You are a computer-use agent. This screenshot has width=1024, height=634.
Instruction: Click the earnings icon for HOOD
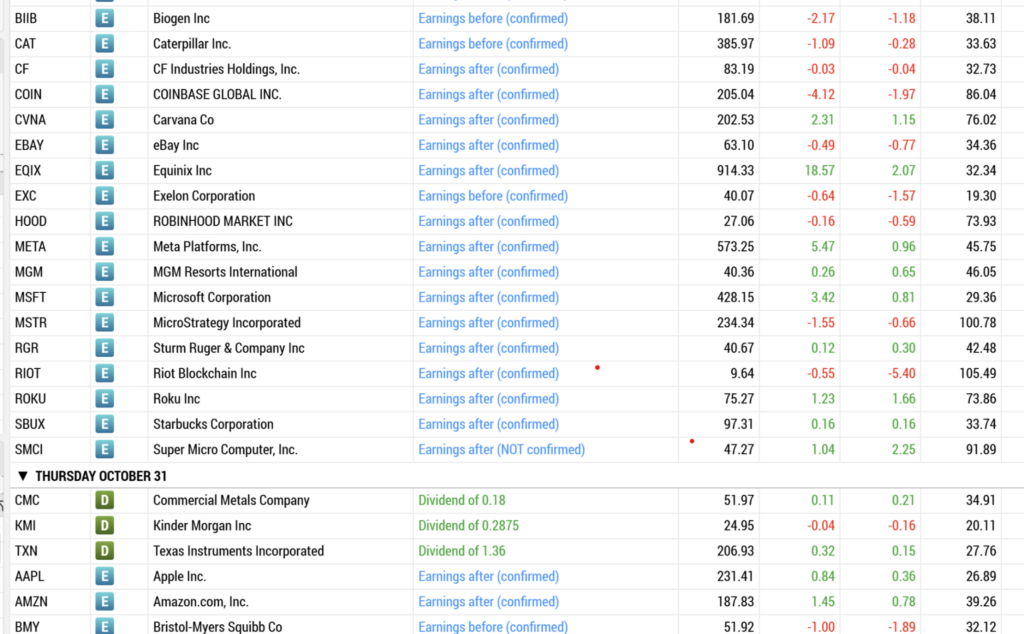click(104, 221)
